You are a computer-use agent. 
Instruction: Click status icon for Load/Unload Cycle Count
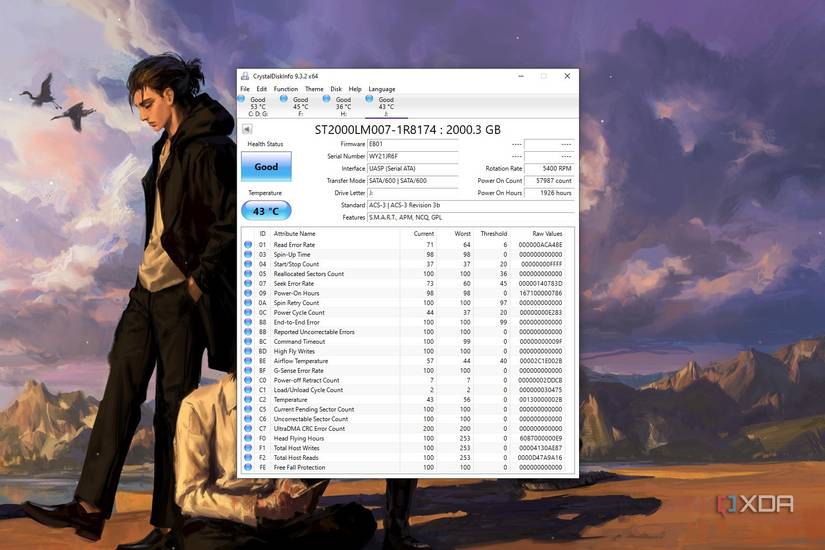pyautogui.click(x=248, y=389)
